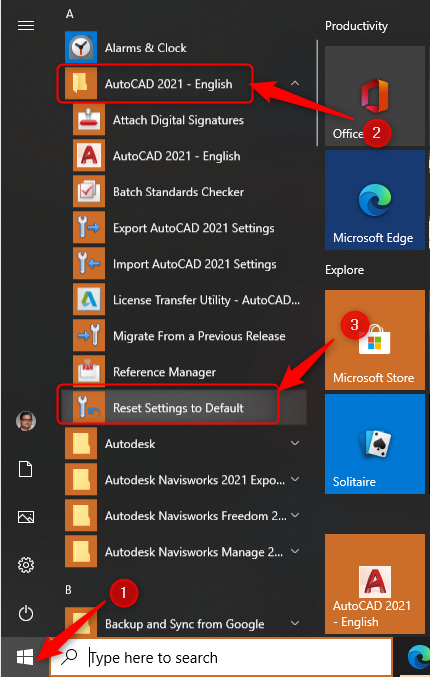
Task: Select License Transfer Utility - AutoCAD label
Action: [x=206, y=300]
